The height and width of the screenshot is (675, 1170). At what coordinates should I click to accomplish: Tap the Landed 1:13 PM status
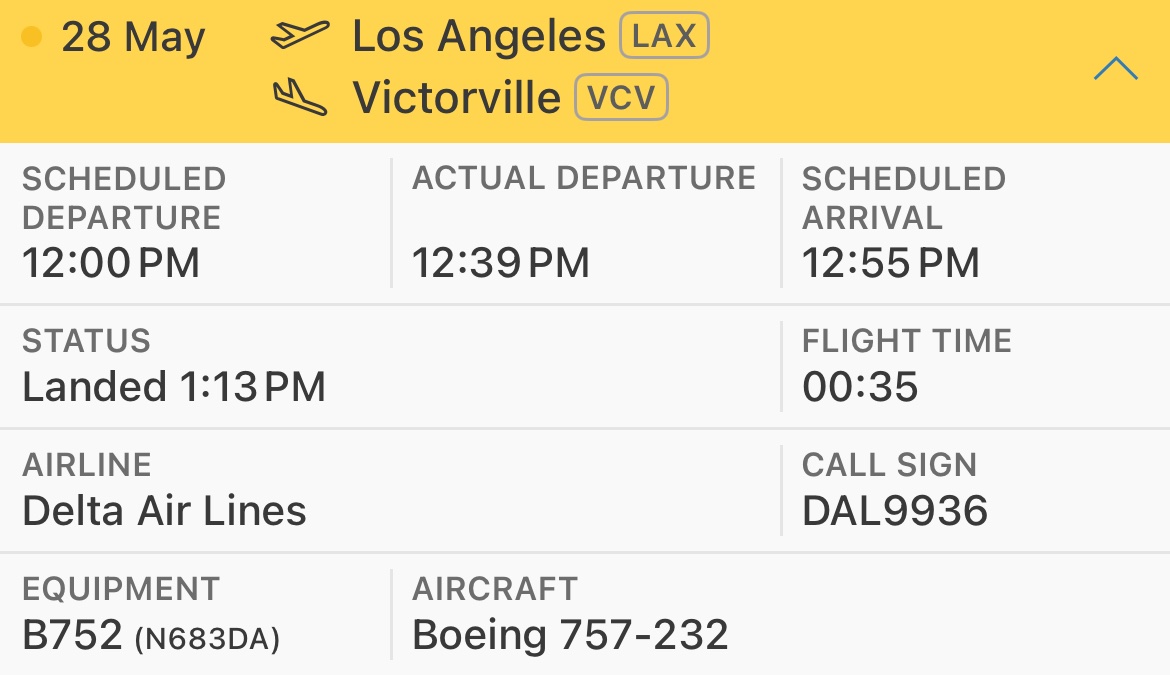(x=174, y=387)
